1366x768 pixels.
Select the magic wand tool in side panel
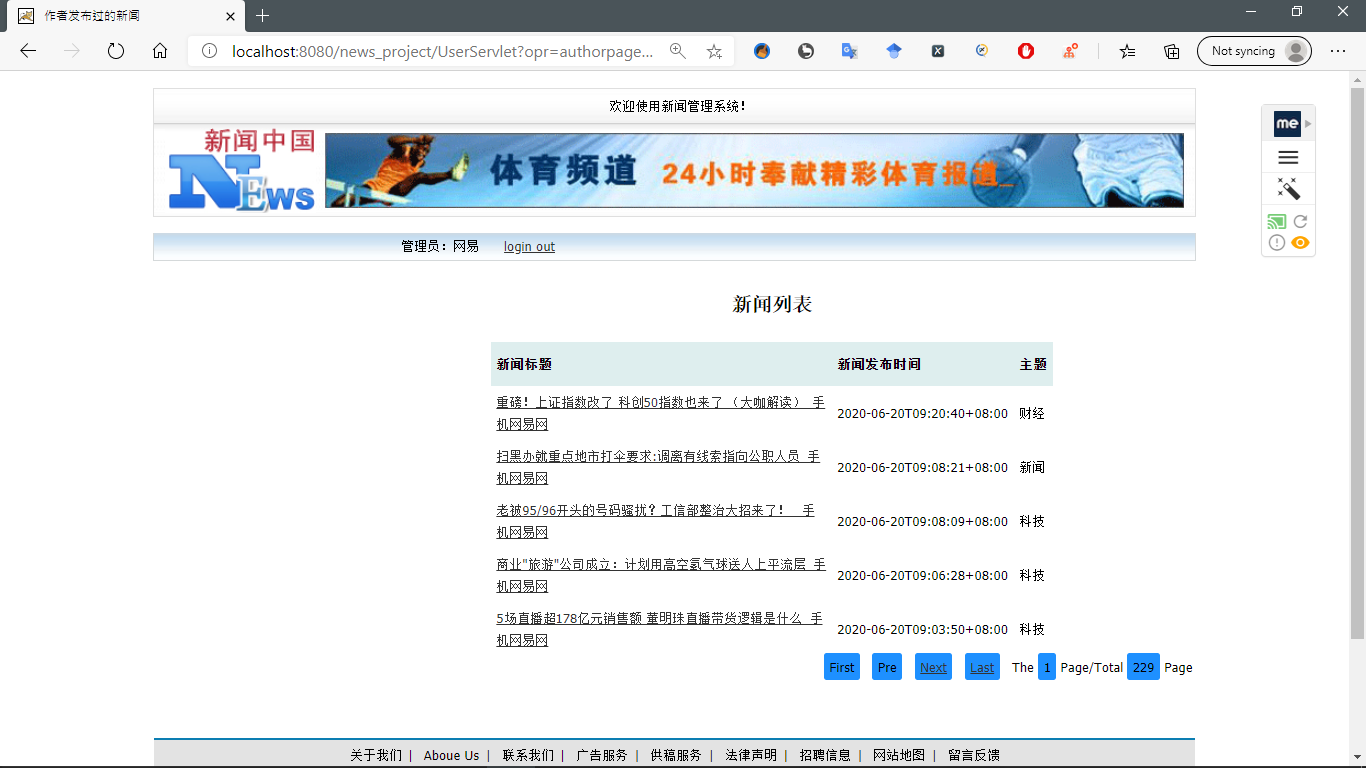(x=1288, y=188)
